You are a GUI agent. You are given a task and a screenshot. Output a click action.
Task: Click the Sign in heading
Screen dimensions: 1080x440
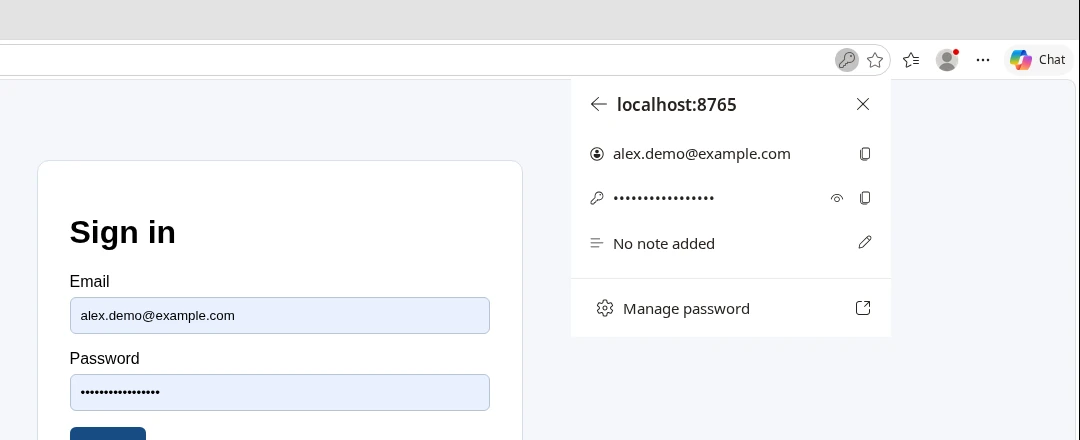pos(123,232)
